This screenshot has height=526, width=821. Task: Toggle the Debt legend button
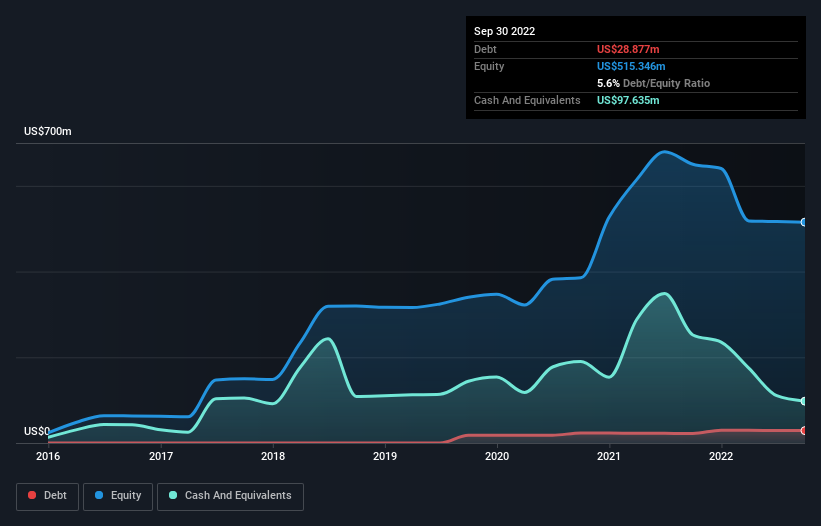(47, 496)
